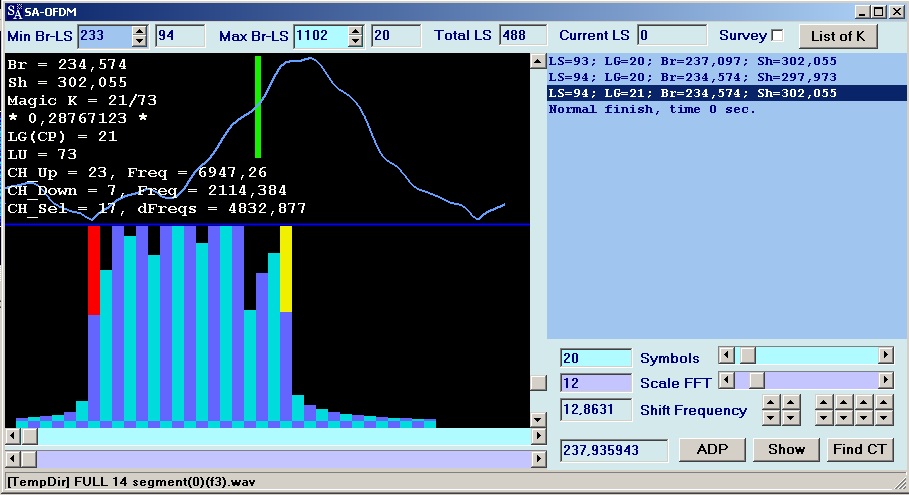
Task: Click the graph panel's scrollbar up arrow
Action: [538, 61]
